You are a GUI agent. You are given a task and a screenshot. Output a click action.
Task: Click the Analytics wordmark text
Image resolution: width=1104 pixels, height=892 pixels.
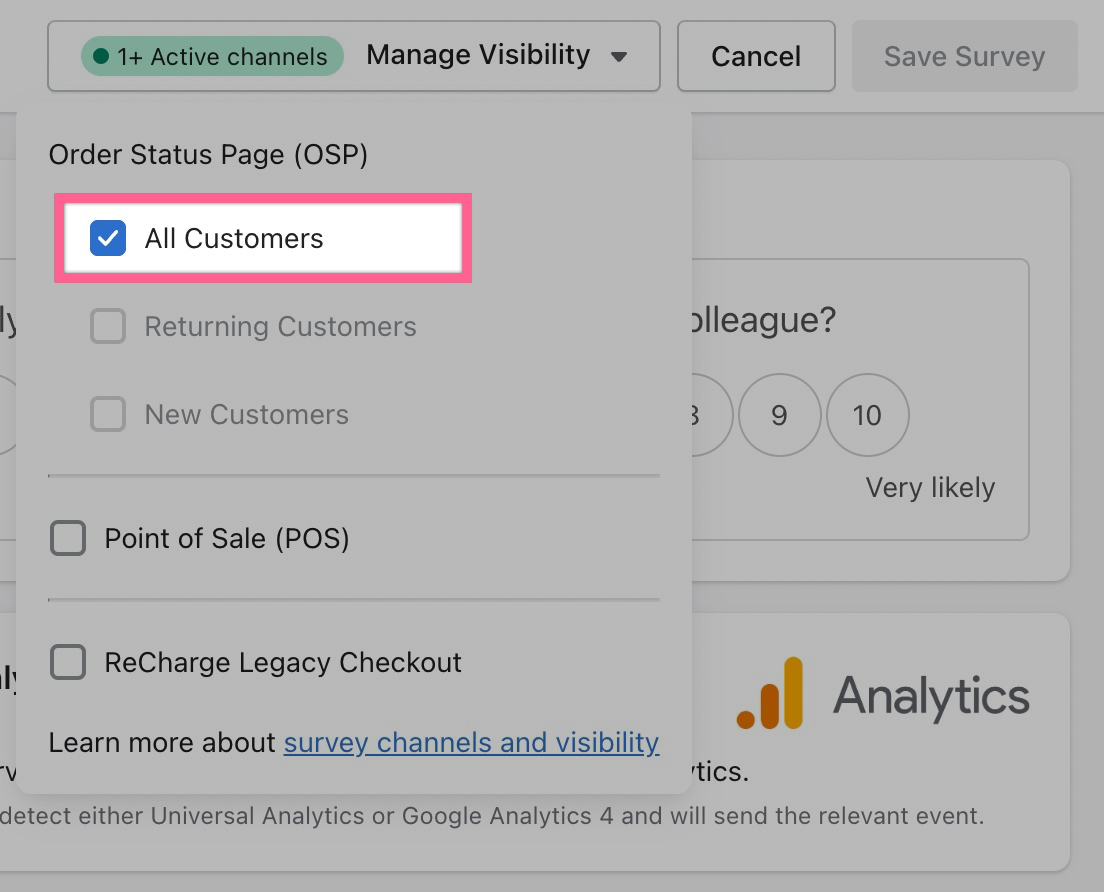931,695
